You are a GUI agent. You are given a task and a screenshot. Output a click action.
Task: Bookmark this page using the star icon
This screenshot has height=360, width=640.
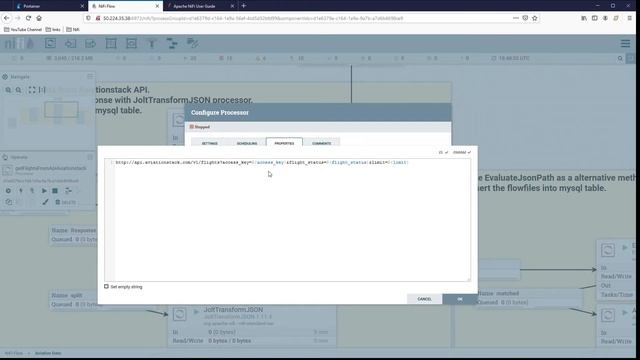pos(535,18)
